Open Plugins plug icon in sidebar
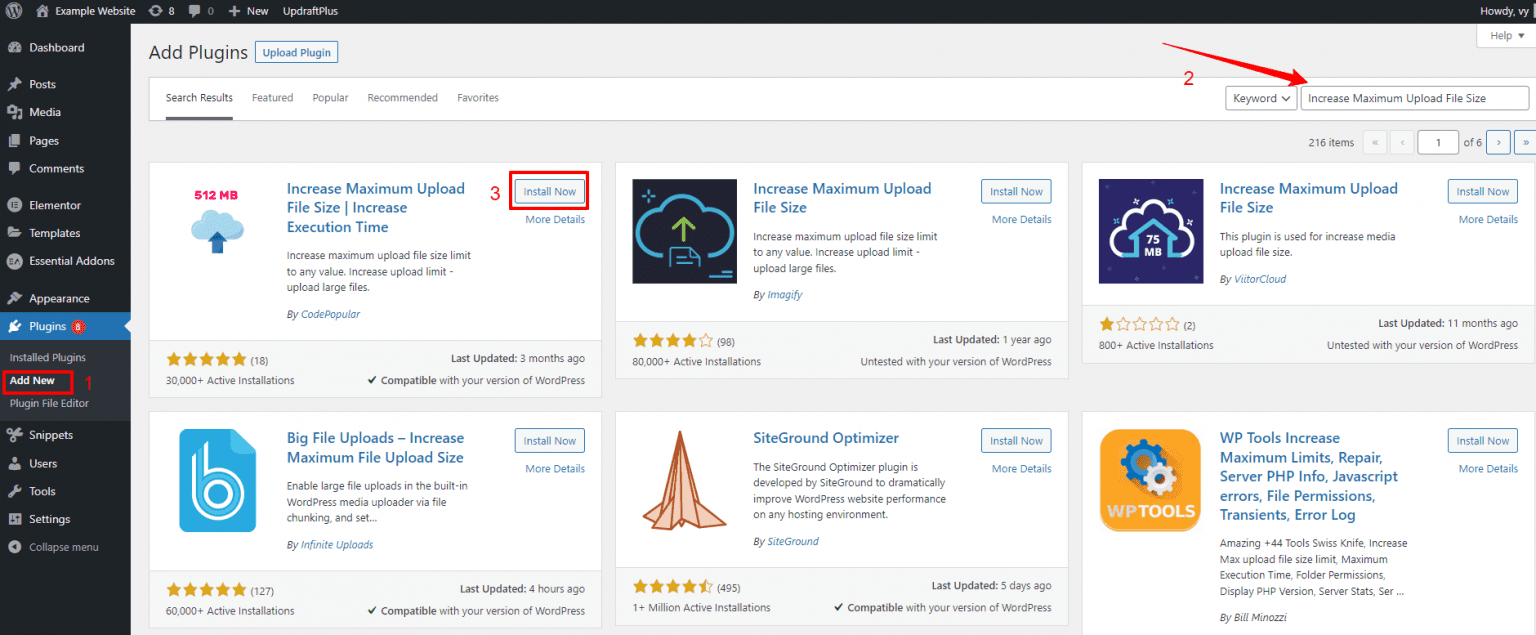Viewport: 1536px width, 635px height. 15,326
